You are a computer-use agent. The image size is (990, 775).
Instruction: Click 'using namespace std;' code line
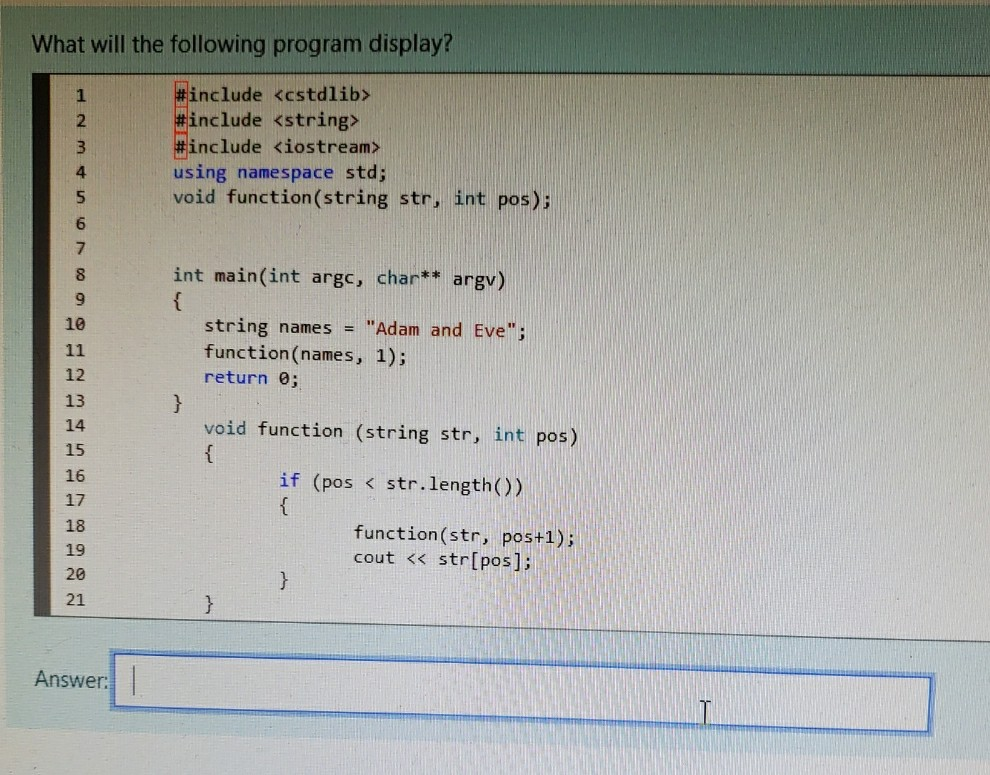pyautogui.click(x=280, y=172)
